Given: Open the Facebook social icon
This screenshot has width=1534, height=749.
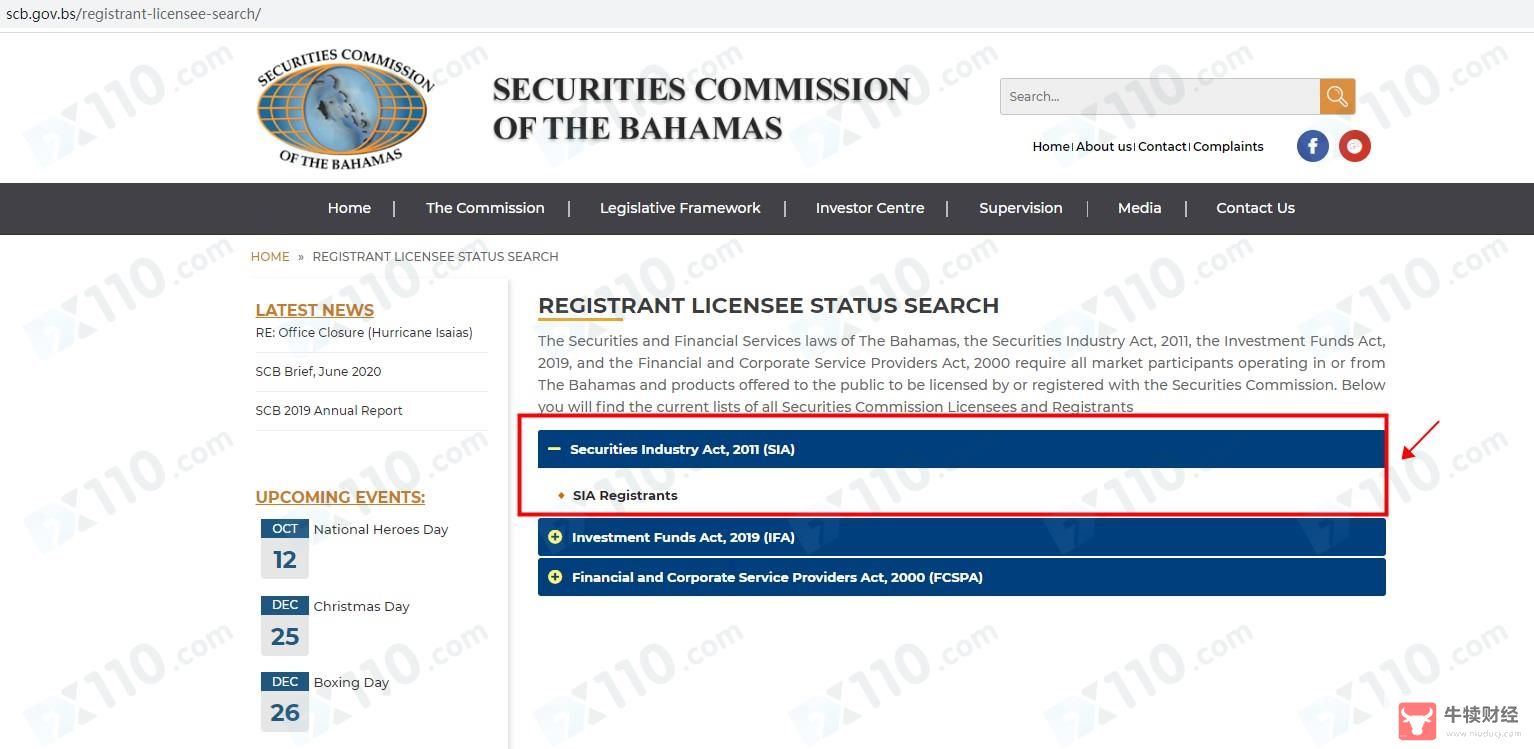Looking at the screenshot, I should point(1313,146).
